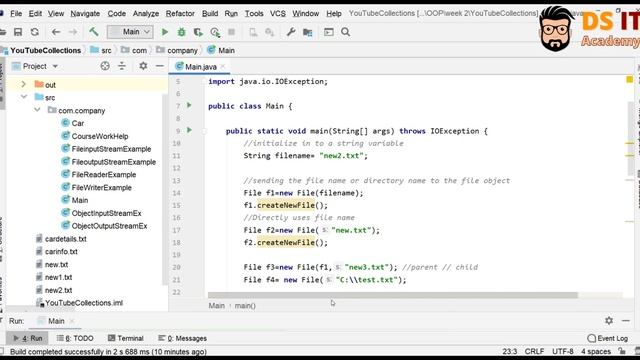The height and width of the screenshot is (360, 640).
Task: Click the horizontal scrollbar of the editor
Action: pos(393,295)
